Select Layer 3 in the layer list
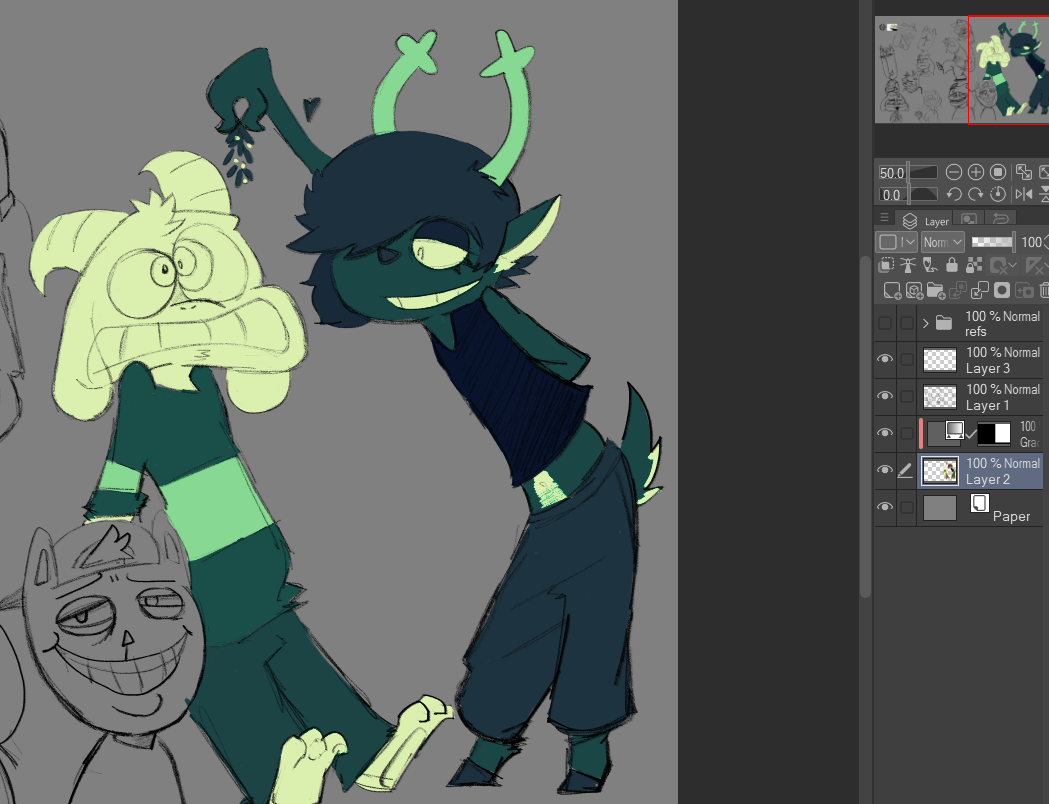The height and width of the screenshot is (804, 1049). pos(979,360)
